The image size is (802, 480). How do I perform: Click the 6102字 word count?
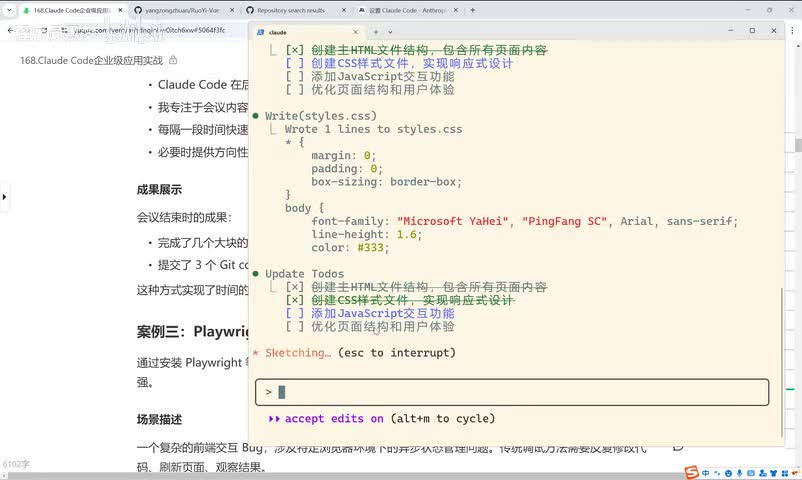point(16,464)
